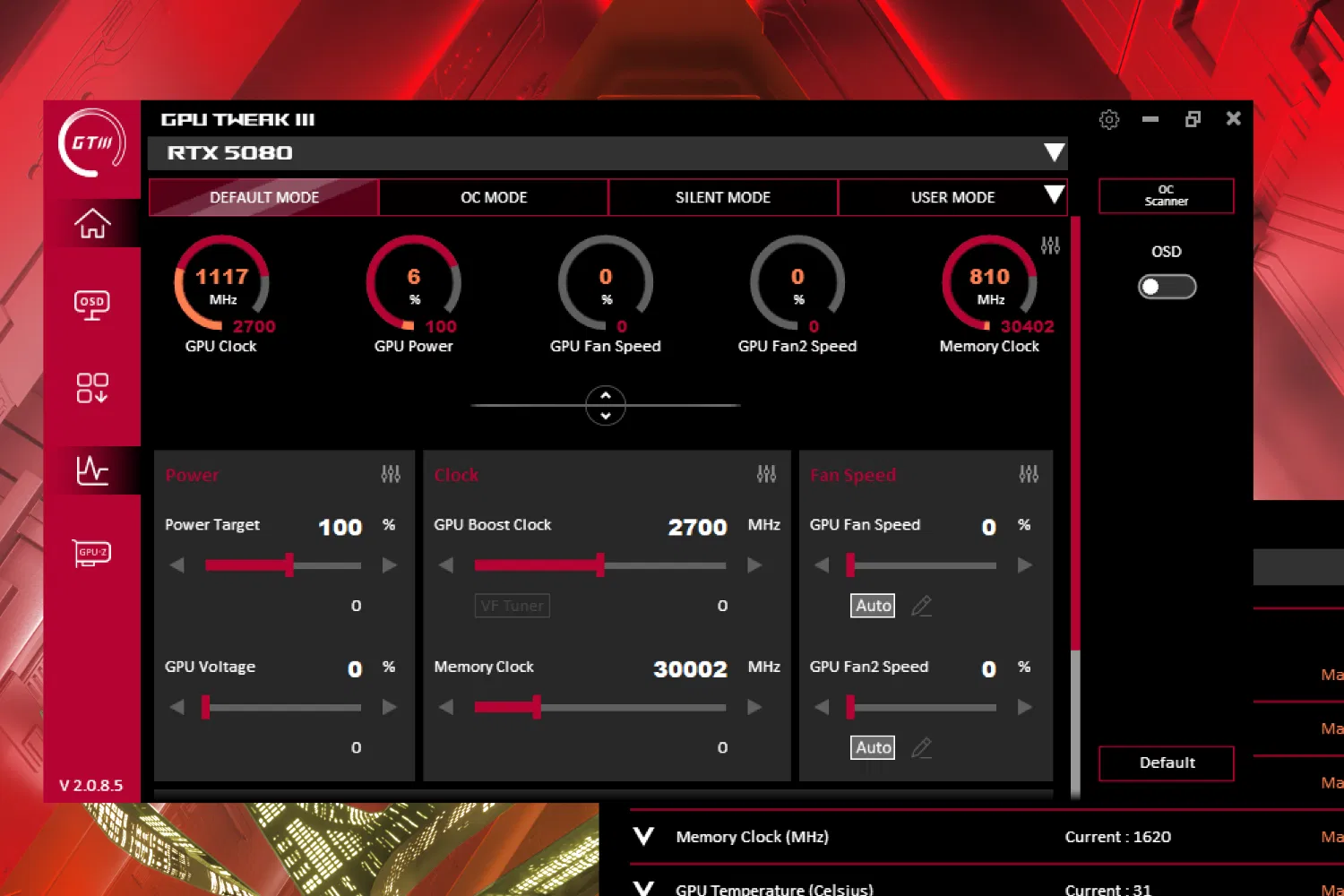Switch to OC Mode
The width and height of the screenshot is (1344, 896).
click(494, 197)
